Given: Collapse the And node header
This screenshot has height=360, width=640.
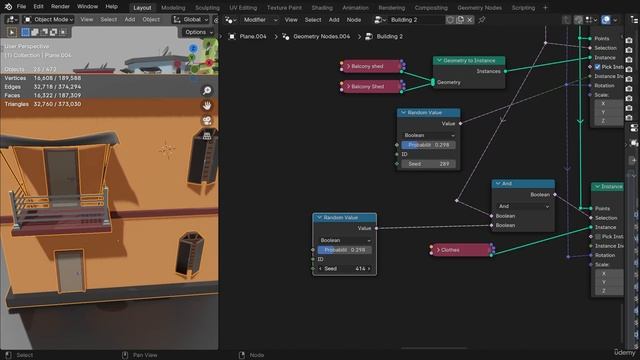Looking at the screenshot, I should (498, 184).
